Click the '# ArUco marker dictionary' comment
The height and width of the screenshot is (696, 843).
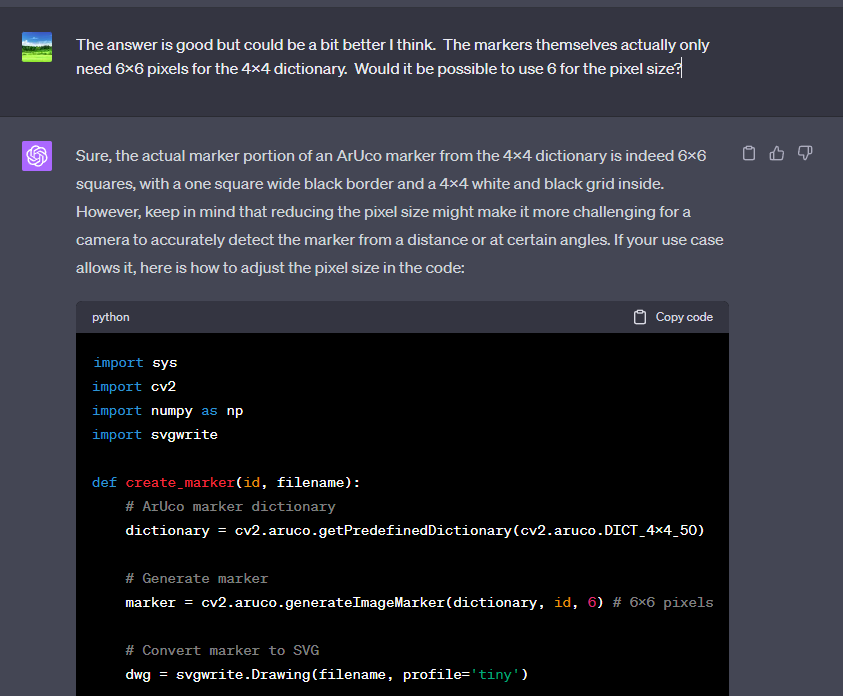pos(230,506)
